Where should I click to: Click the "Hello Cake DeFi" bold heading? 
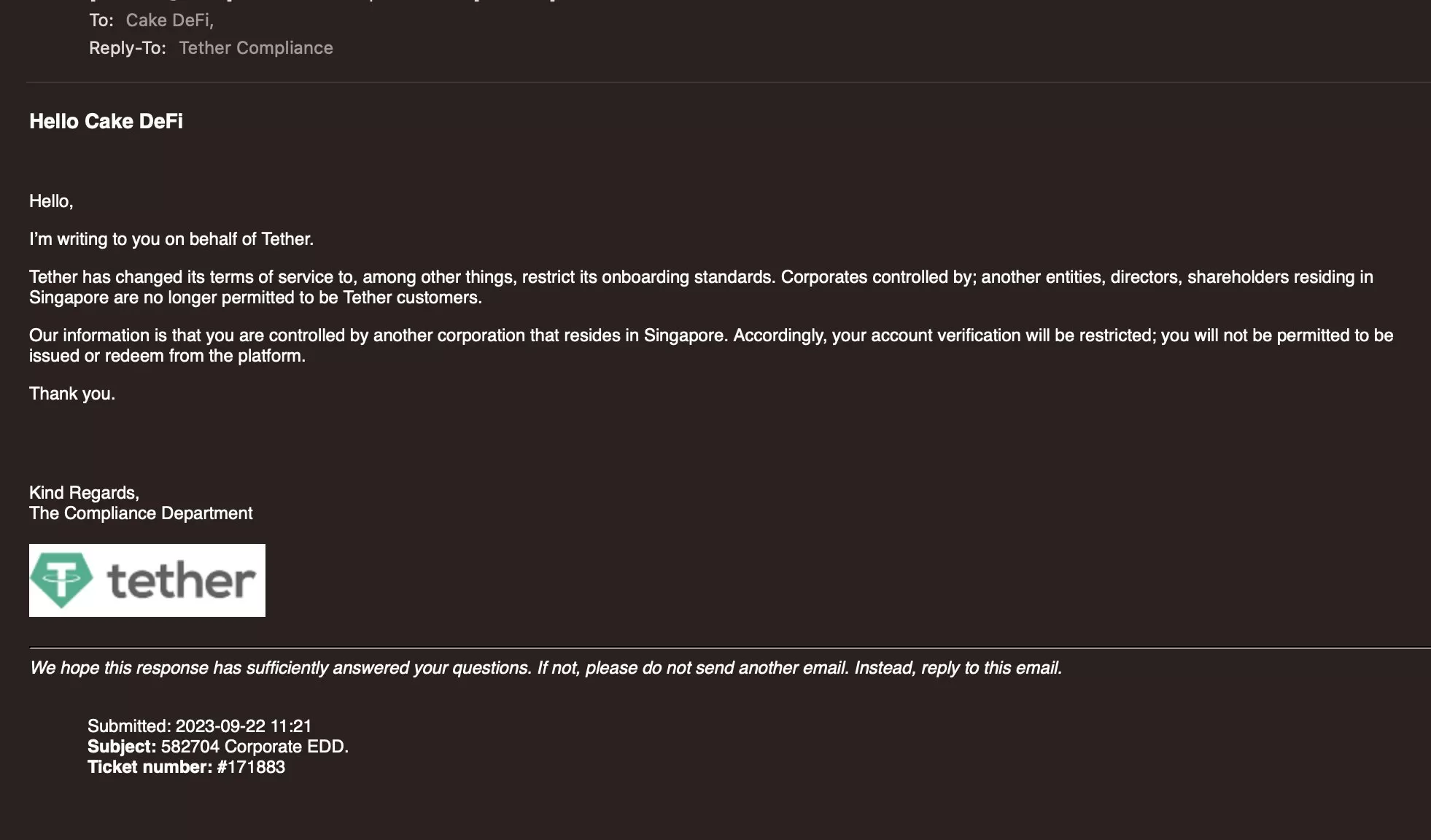coord(106,121)
